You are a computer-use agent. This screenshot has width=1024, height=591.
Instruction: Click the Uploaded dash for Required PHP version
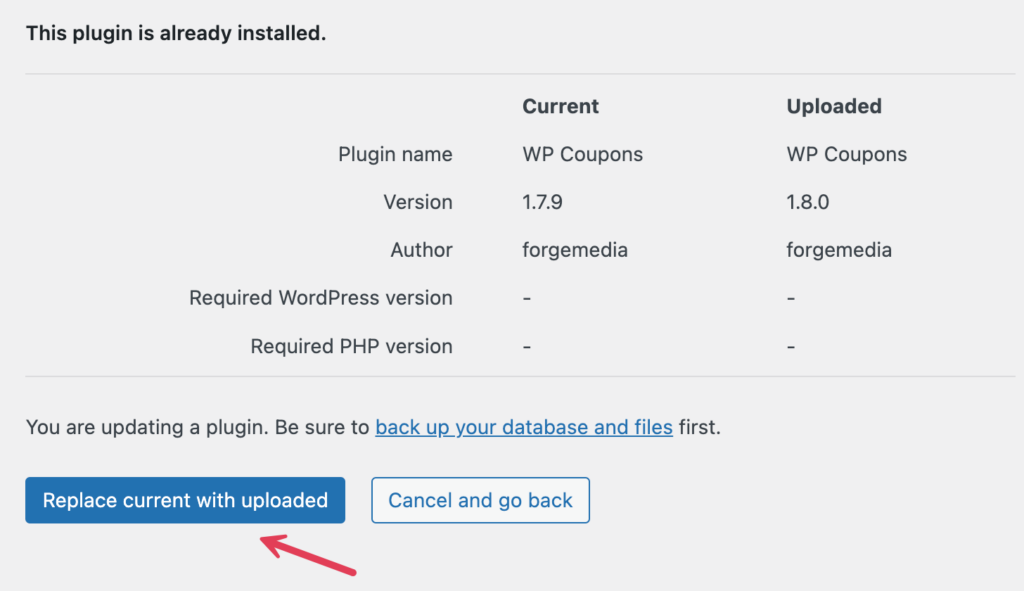[791, 347]
